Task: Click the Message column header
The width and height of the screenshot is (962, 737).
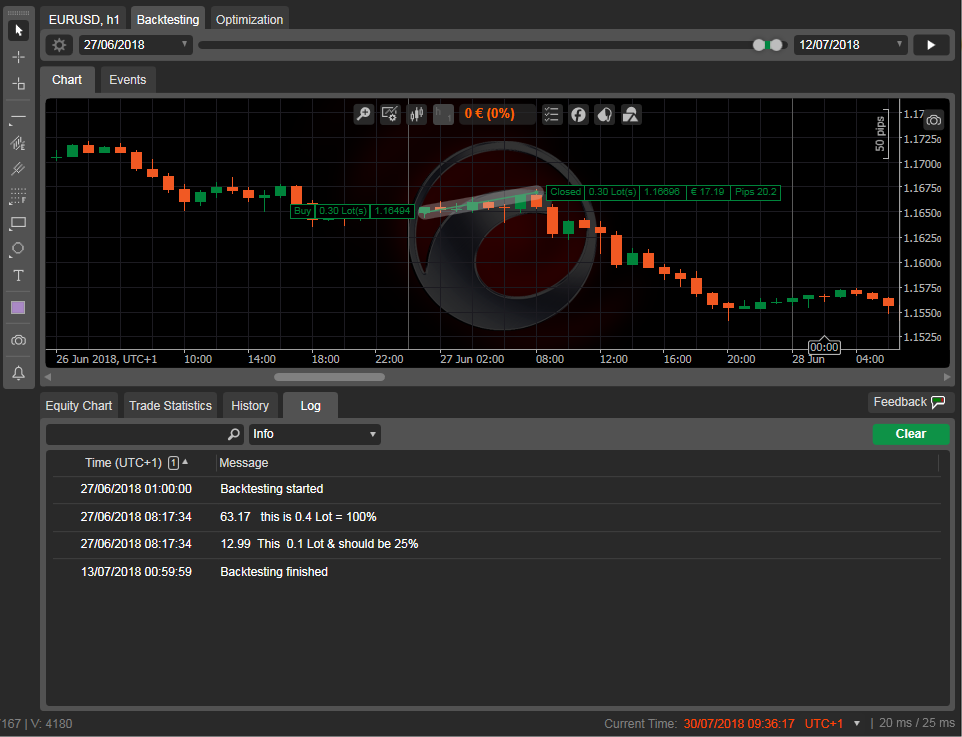Action: tap(244, 463)
